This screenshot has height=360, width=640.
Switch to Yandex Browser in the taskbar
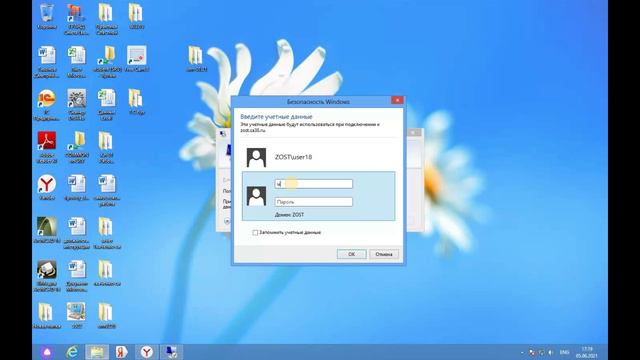(x=147, y=352)
